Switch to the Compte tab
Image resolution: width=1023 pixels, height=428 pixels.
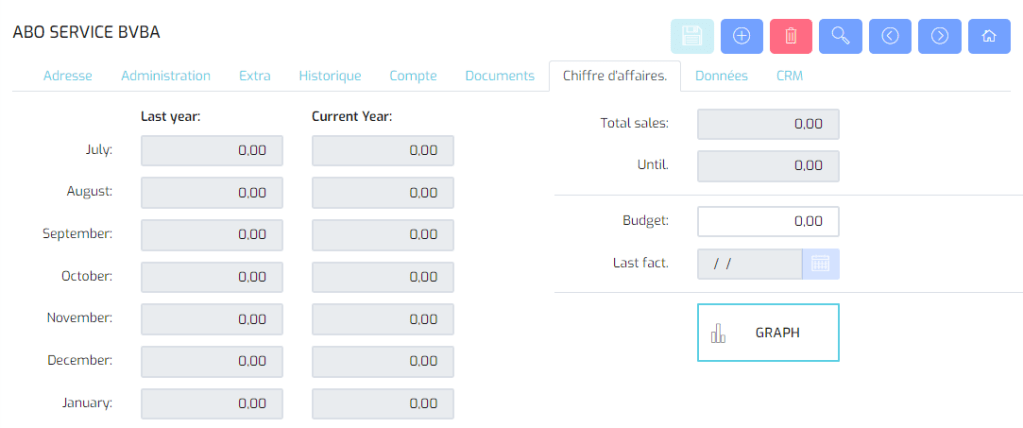[x=413, y=76]
